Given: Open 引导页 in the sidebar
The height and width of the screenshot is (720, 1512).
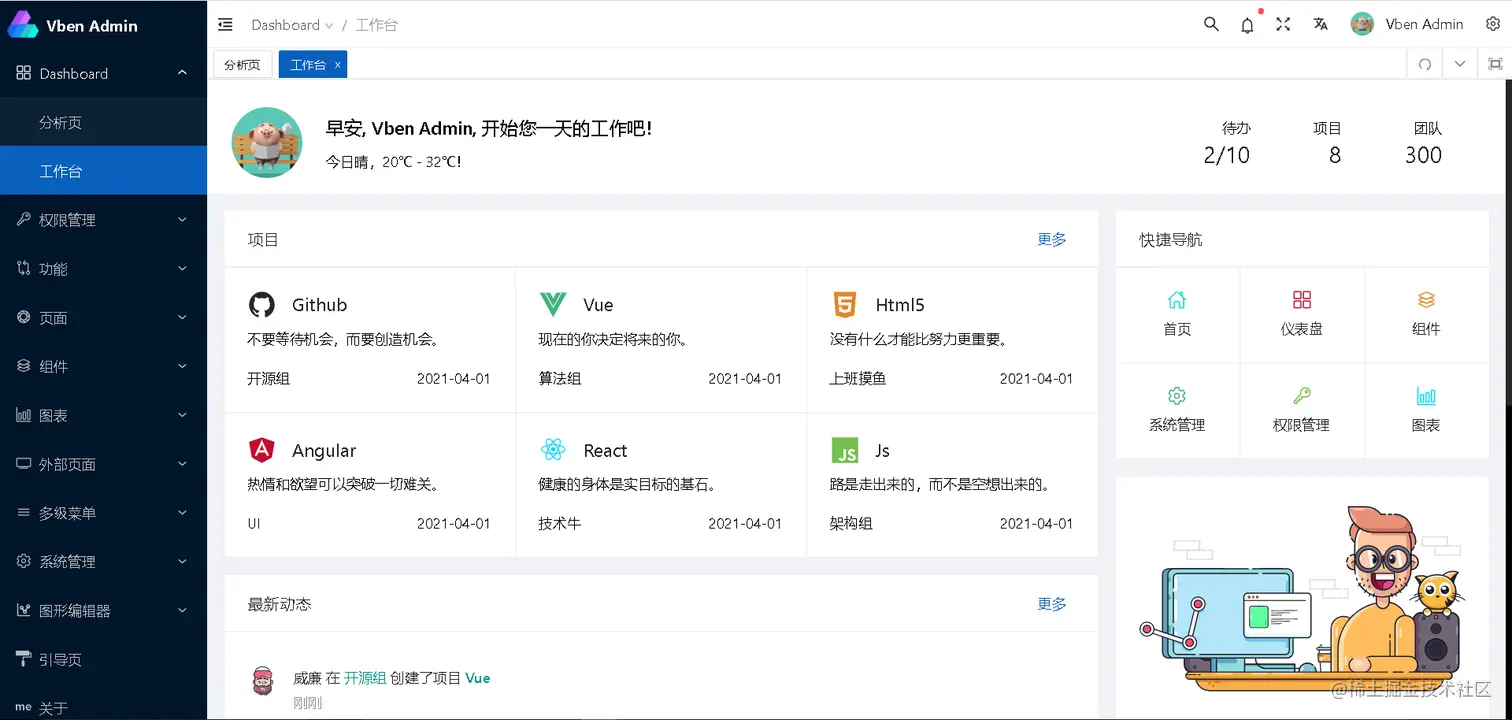Looking at the screenshot, I should pos(104,659).
